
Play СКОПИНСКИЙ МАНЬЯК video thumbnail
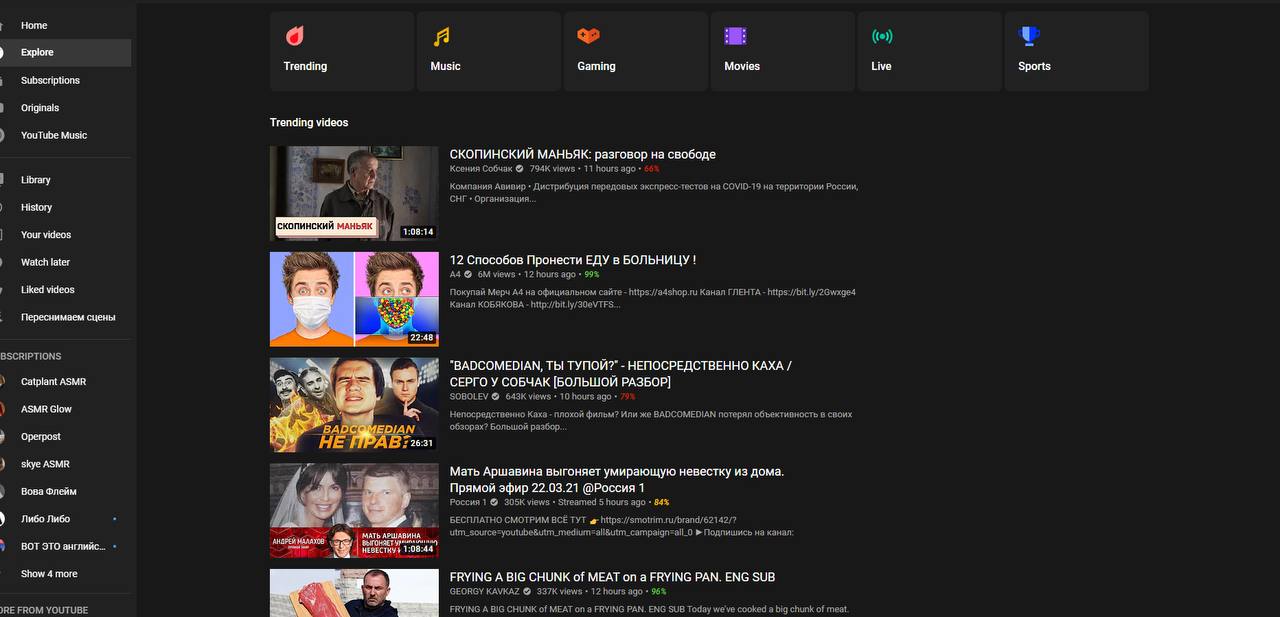coord(354,193)
